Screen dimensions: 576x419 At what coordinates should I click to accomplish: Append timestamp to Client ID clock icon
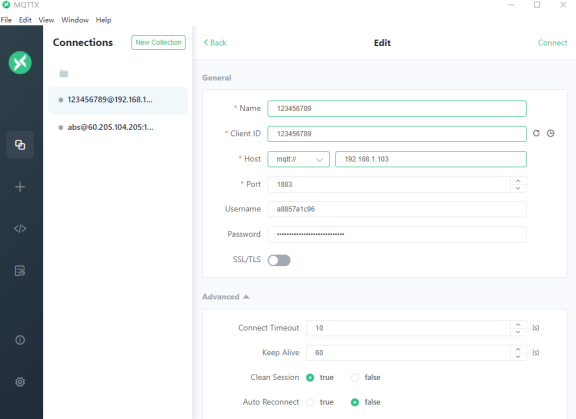point(550,133)
